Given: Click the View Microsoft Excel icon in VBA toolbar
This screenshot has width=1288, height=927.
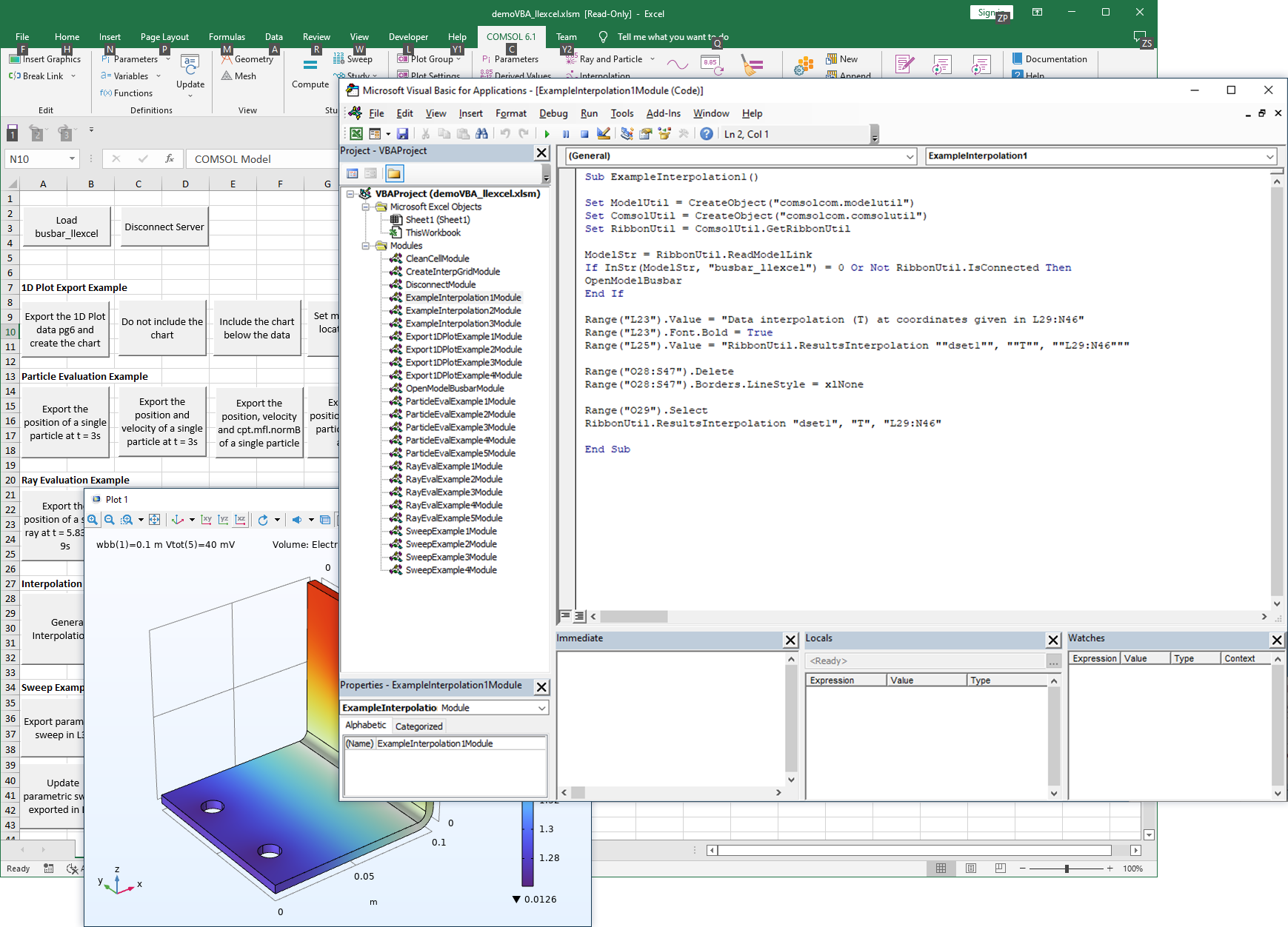Looking at the screenshot, I should (356, 134).
